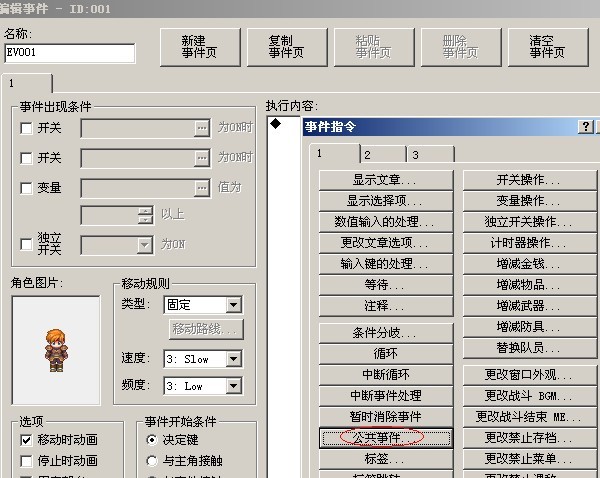The height and width of the screenshot is (478, 600).
Task: Open the first 开关 condition selector ellipsis
Action: point(202,128)
